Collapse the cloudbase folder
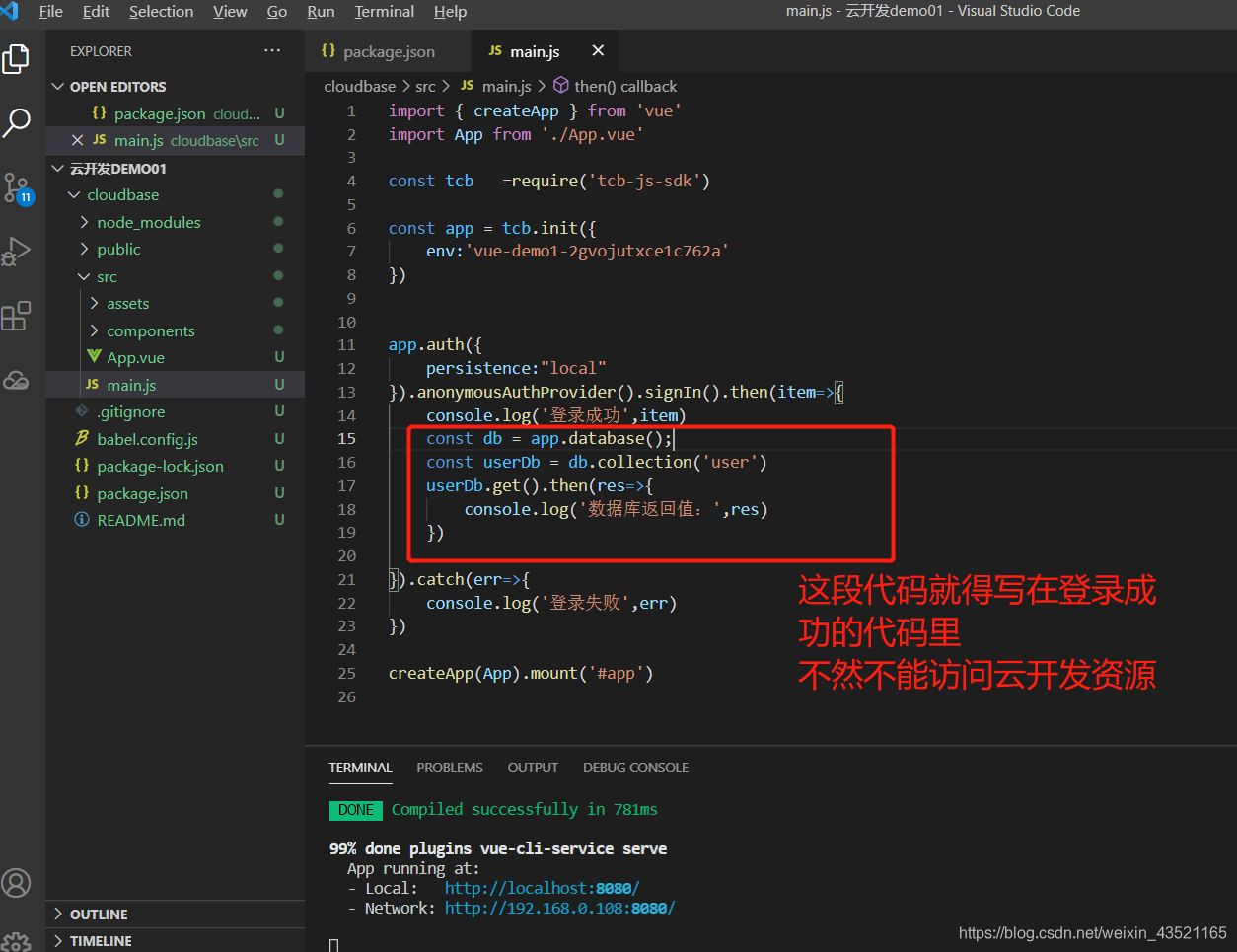 click(74, 195)
